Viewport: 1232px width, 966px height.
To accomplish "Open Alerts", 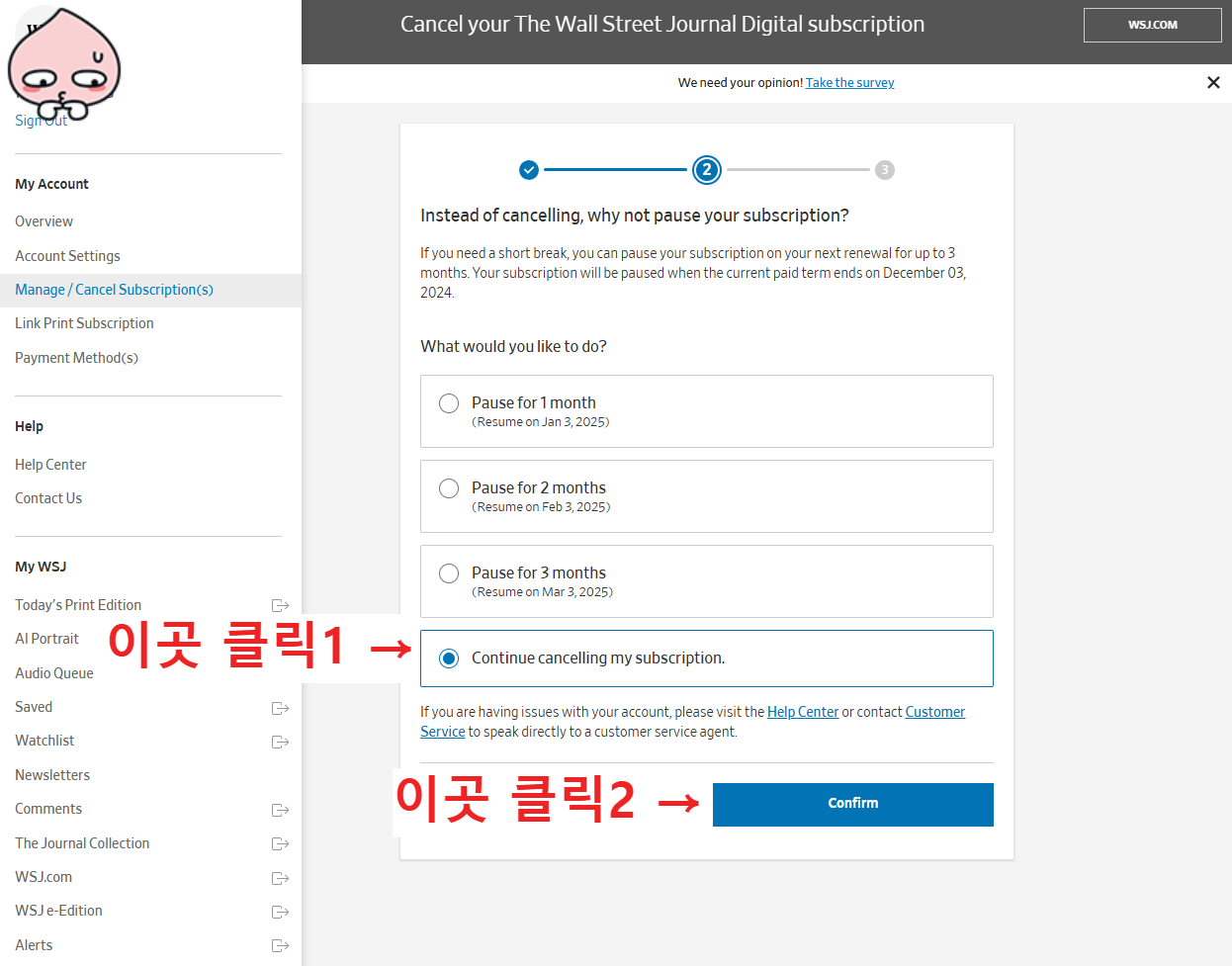I will [34, 945].
